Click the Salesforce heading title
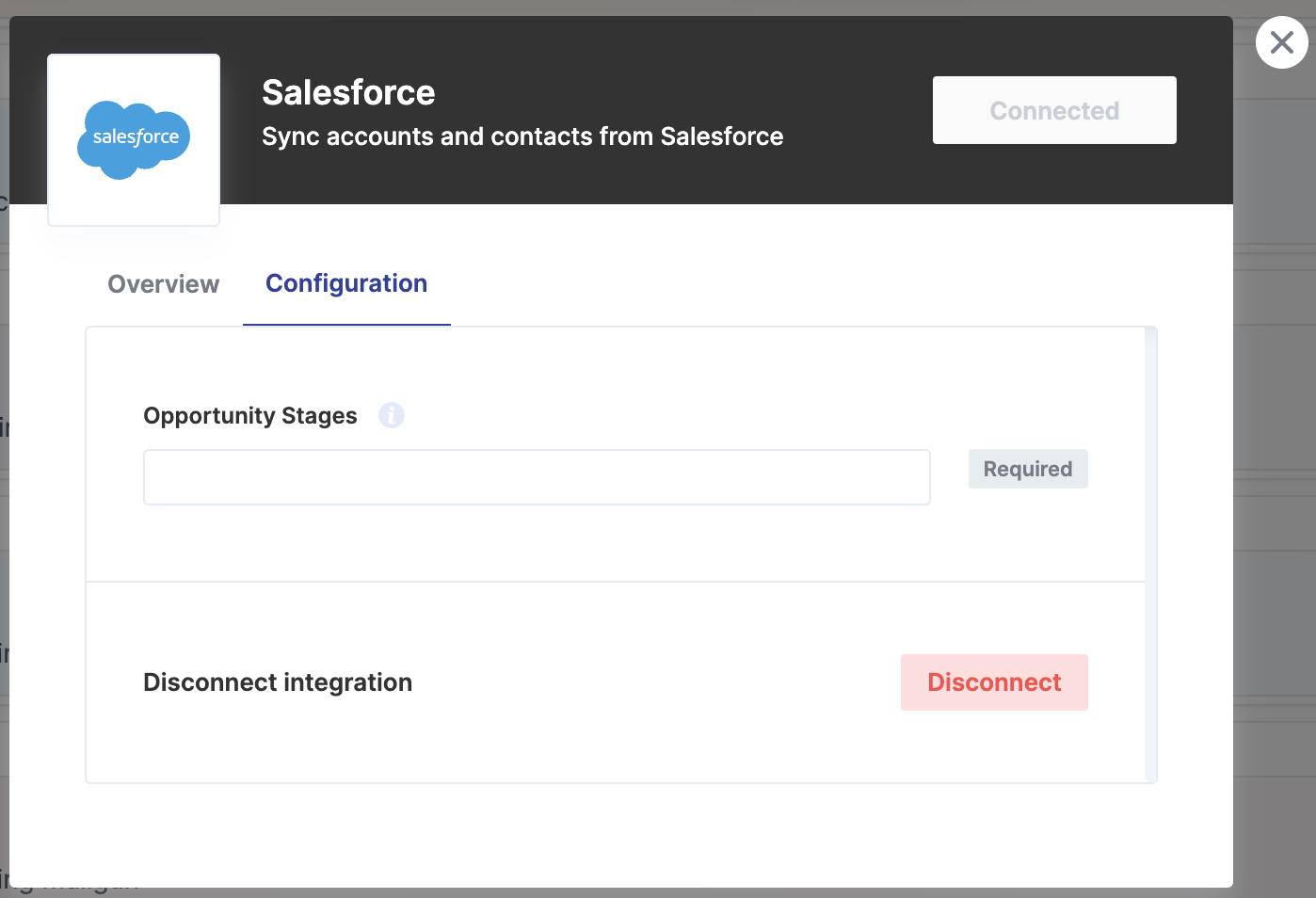Image resolution: width=1316 pixels, height=898 pixels. (x=348, y=93)
